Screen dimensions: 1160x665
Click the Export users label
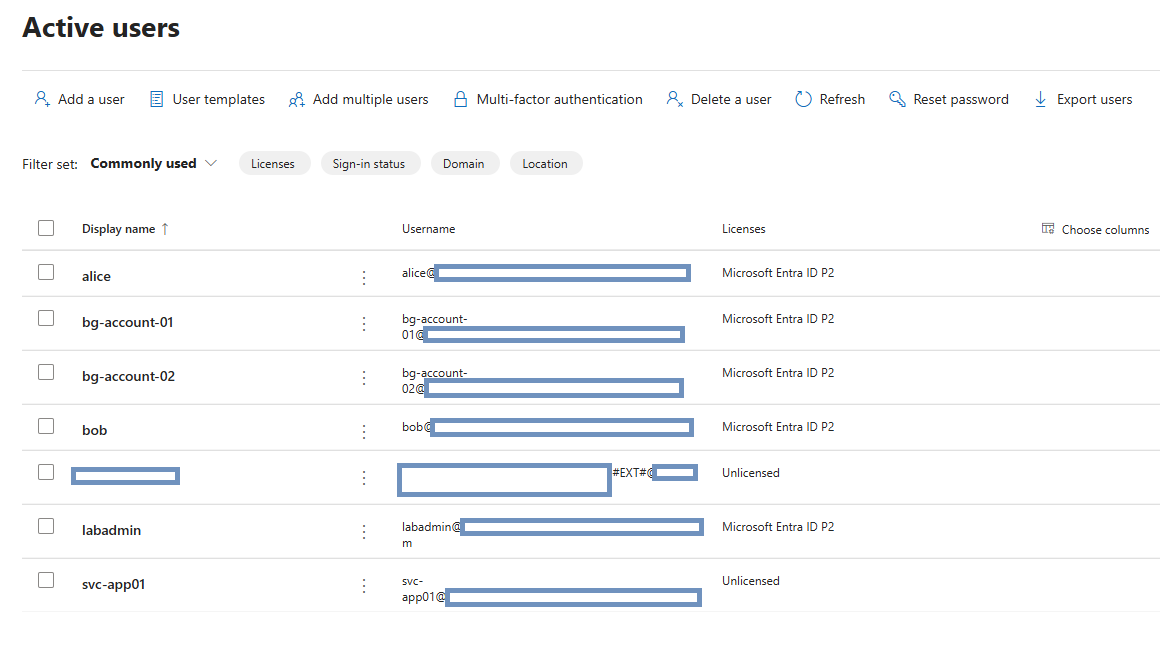pos(1094,99)
